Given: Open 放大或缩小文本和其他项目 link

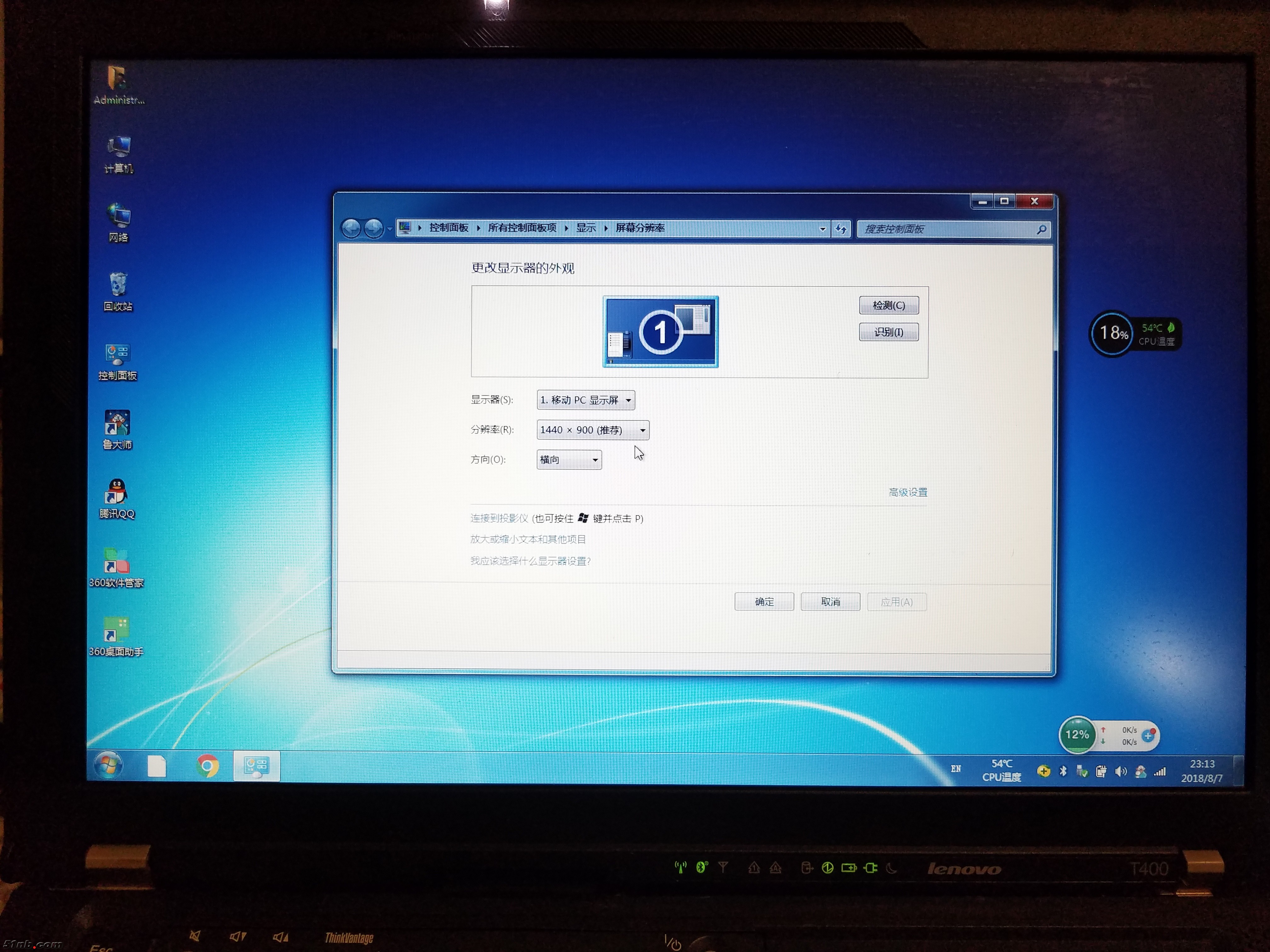Looking at the screenshot, I should pyautogui.click(x=528, y=539).
